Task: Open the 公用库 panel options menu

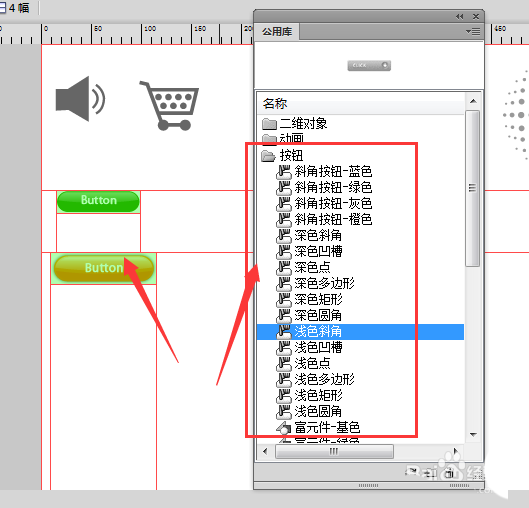Action: pyautogui.click(x=473, y=32)
